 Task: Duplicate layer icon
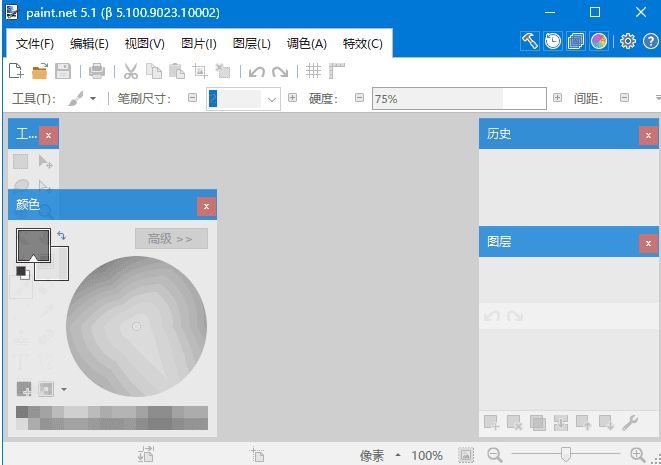(x=538, y=422)
